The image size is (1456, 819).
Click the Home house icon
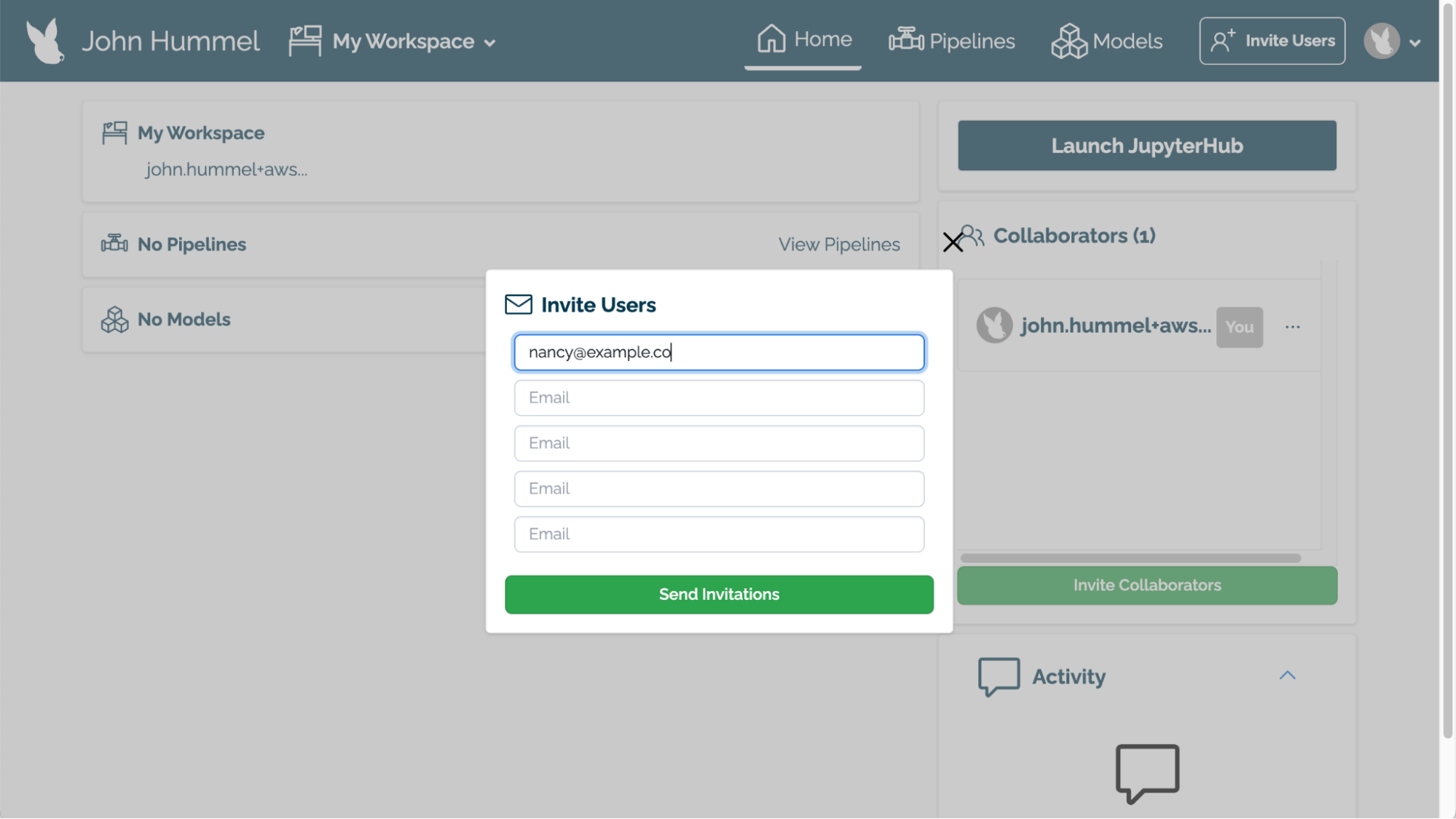tap(771, 39)
